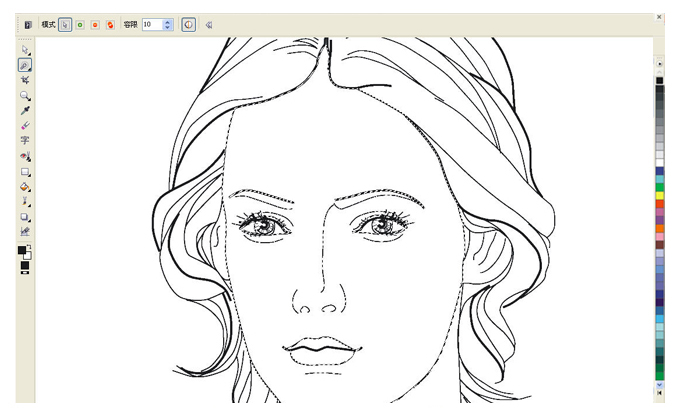This screenshot has width=680, height=416.
Task: Pick the orange swatch above light pink
Action: click(x=660, y=229)
